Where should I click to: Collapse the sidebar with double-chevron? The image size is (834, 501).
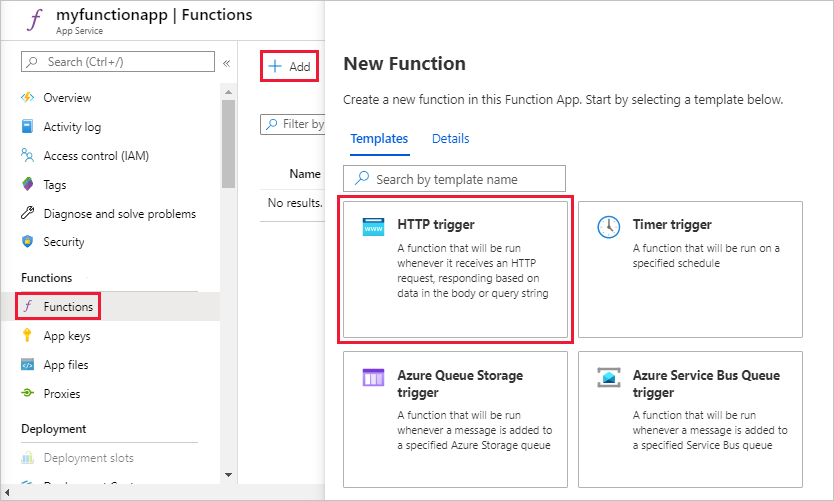226,63
